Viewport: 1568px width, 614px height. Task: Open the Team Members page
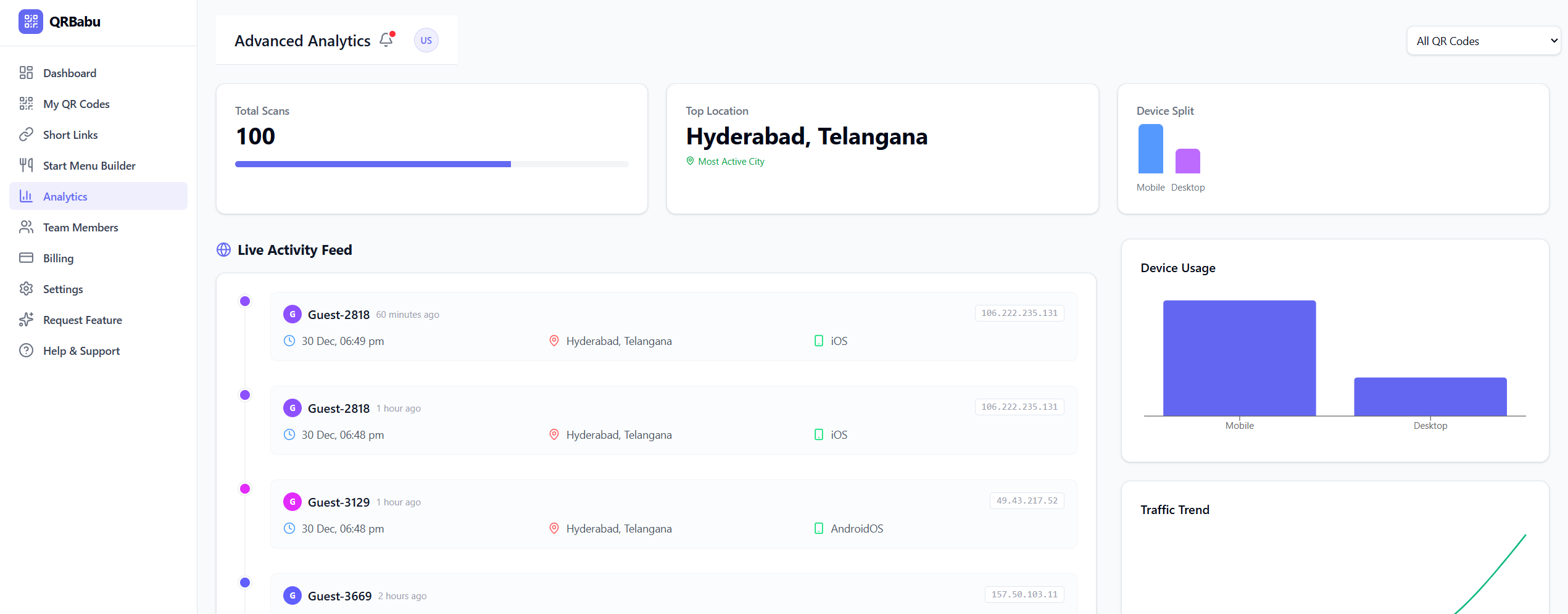tap(99, 227)
